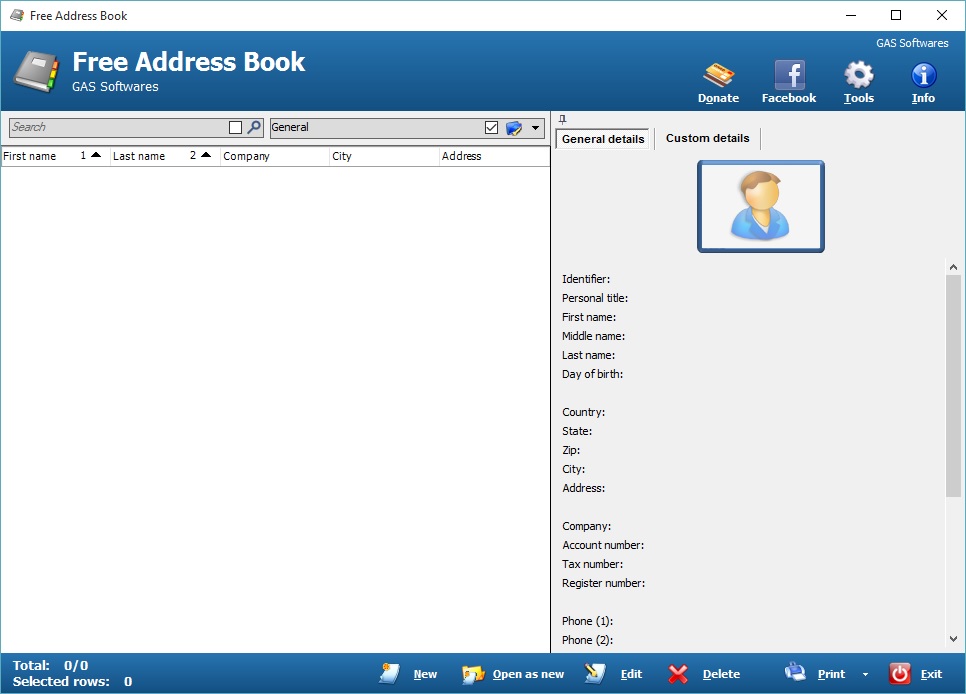
Task: Click the Open as new button label
Action: [528, 674]
